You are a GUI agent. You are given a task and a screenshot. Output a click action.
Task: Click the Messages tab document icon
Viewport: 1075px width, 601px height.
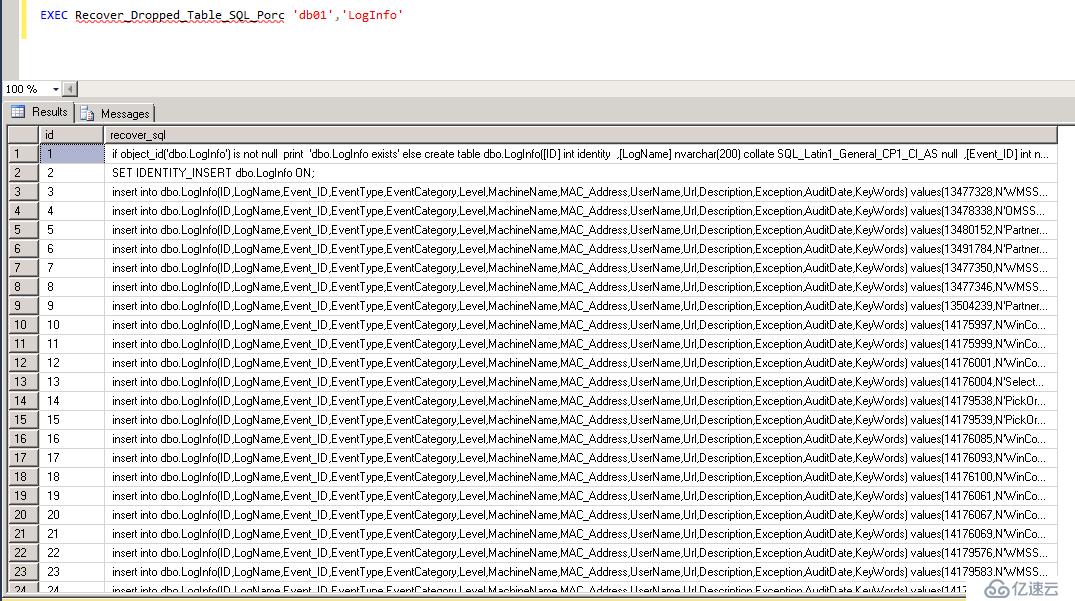(89, 112)
